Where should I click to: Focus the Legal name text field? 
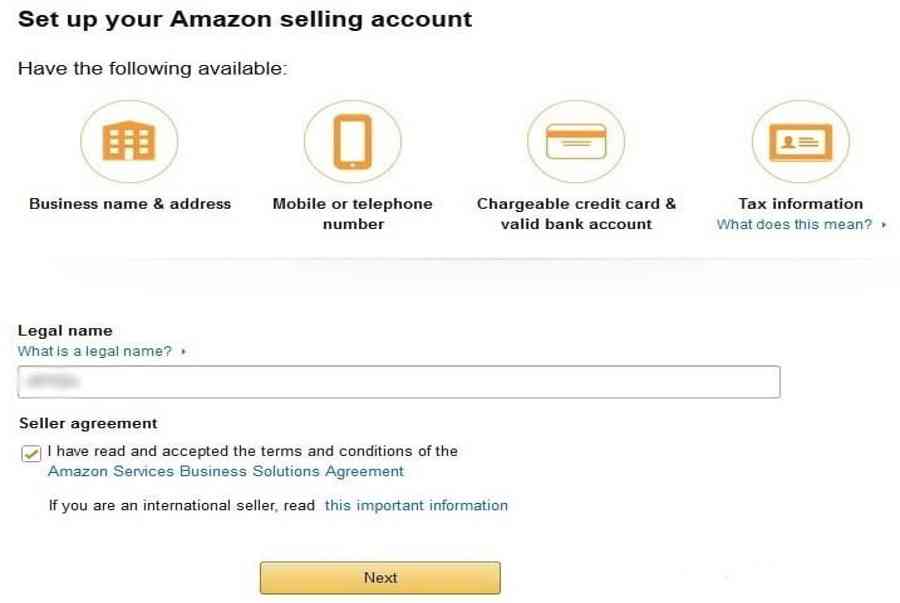(398, 382)
